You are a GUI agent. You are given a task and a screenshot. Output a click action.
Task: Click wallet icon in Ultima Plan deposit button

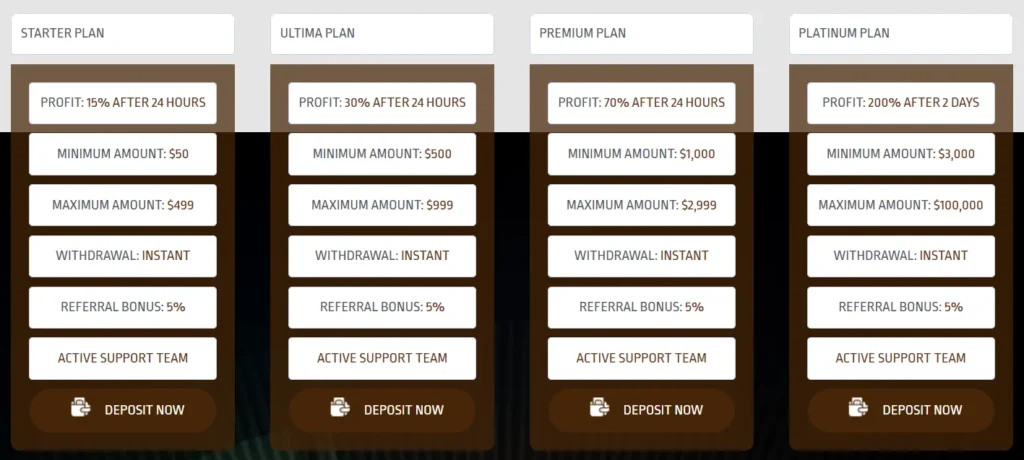340,408
